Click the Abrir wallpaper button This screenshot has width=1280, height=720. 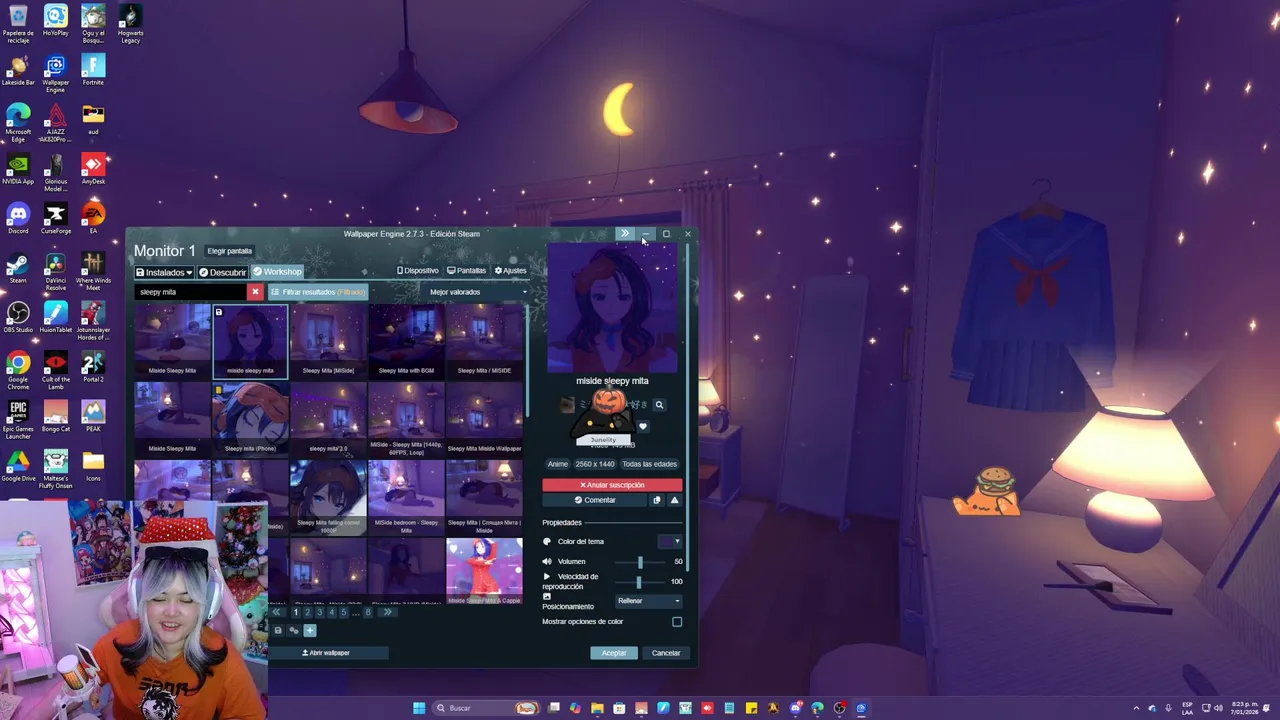coord(326,653)
